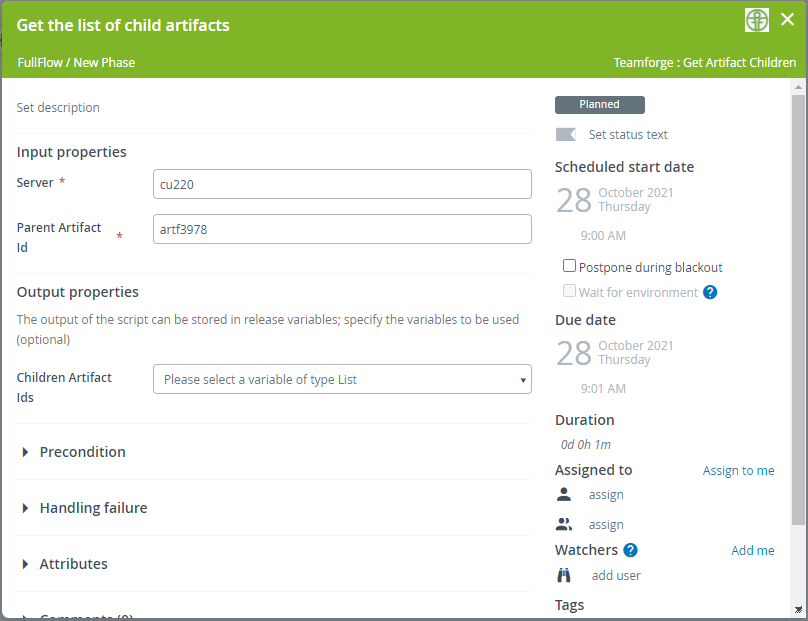Image resolution: width=808 pixels, height=621 pixels.
Task: Enable Postpone during blackout checkbox
Action: click(569, 266)
